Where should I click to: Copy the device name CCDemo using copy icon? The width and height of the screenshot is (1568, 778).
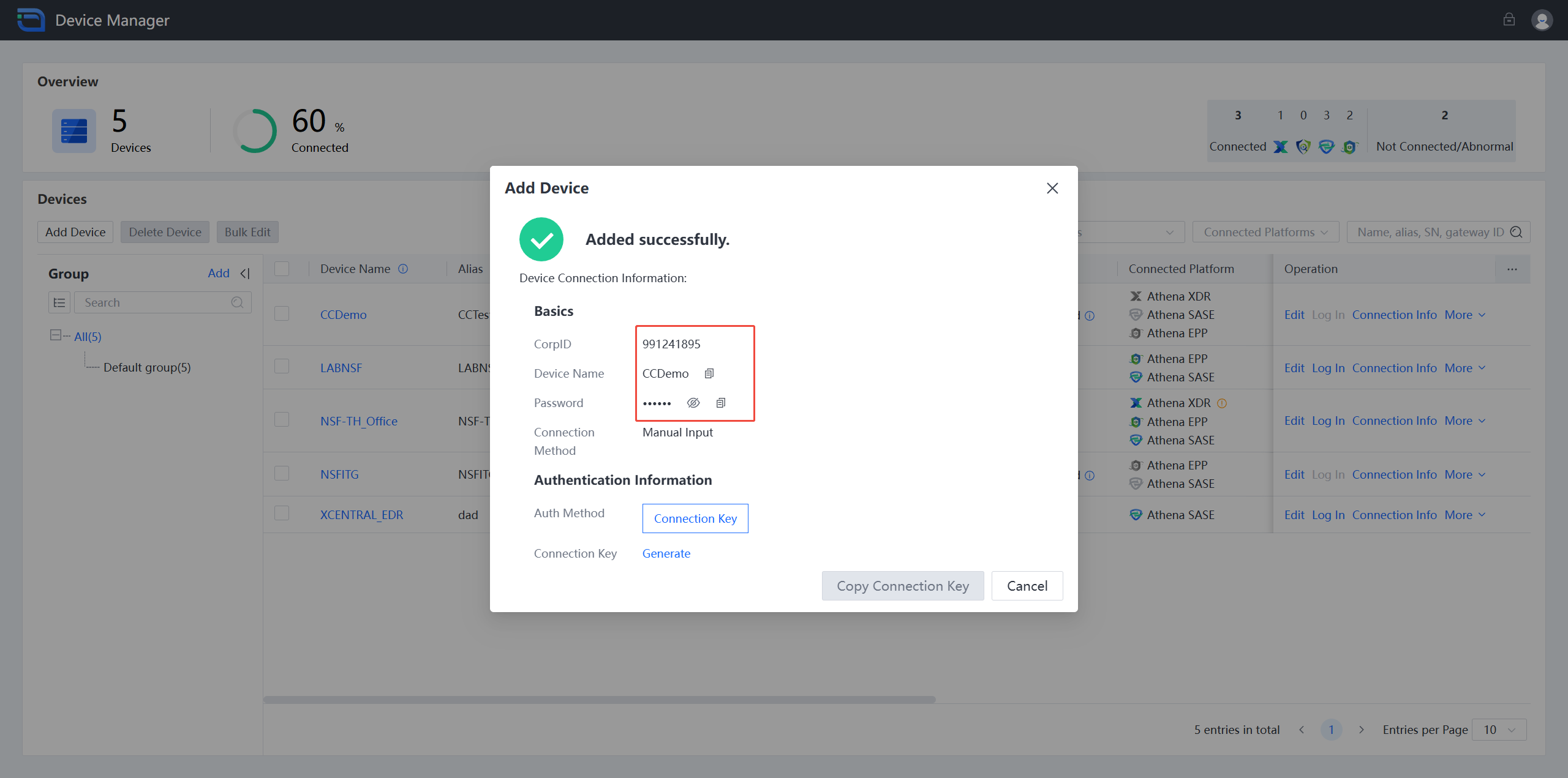pyautogui.click(x=709, y=373)
